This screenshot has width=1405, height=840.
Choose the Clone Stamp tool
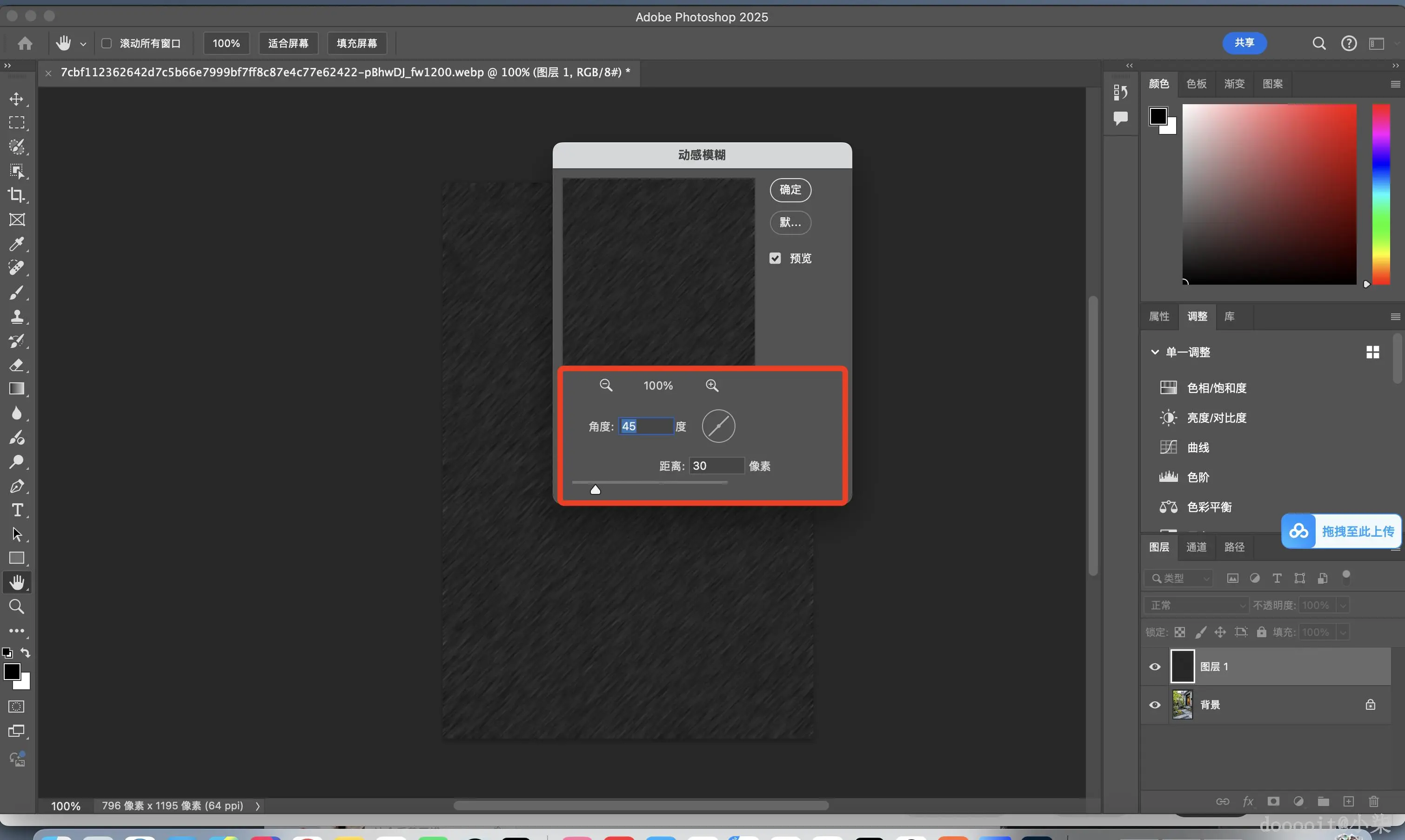coord(16,316)
